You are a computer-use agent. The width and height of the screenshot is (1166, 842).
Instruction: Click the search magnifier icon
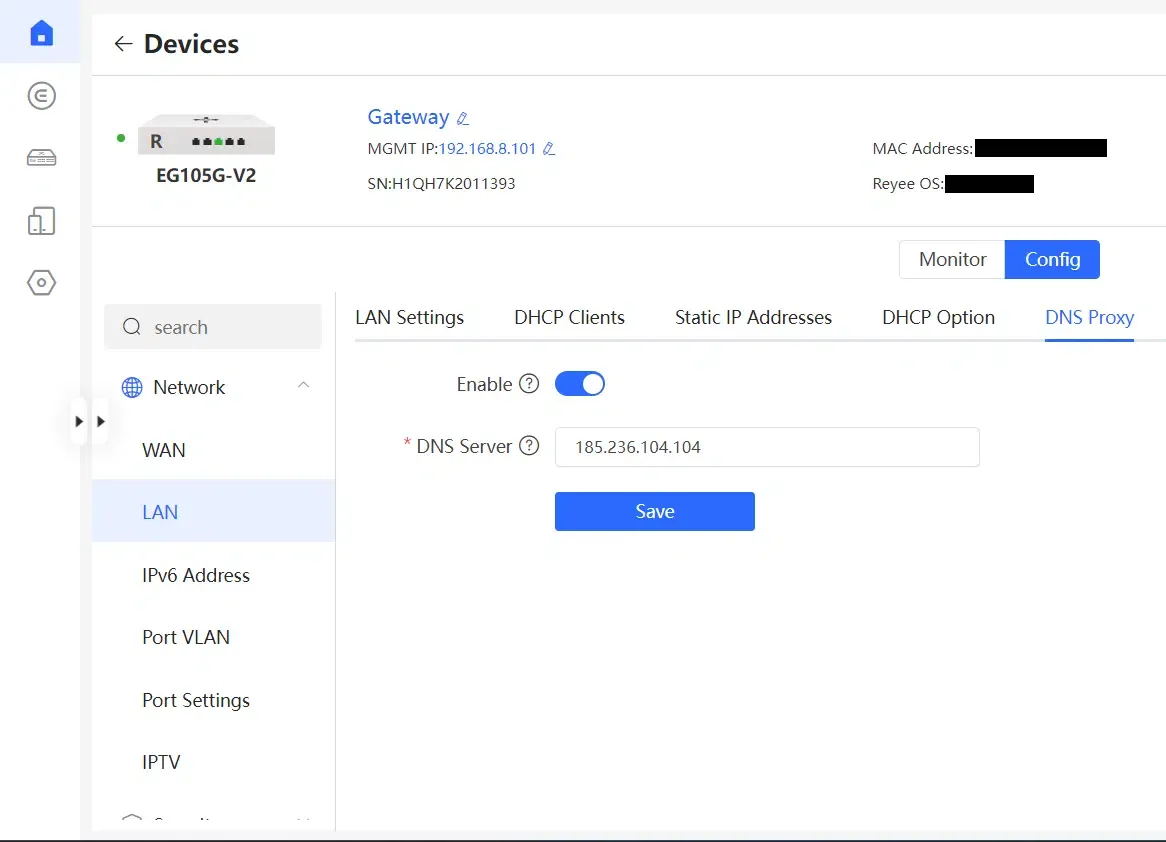(132, 327)
